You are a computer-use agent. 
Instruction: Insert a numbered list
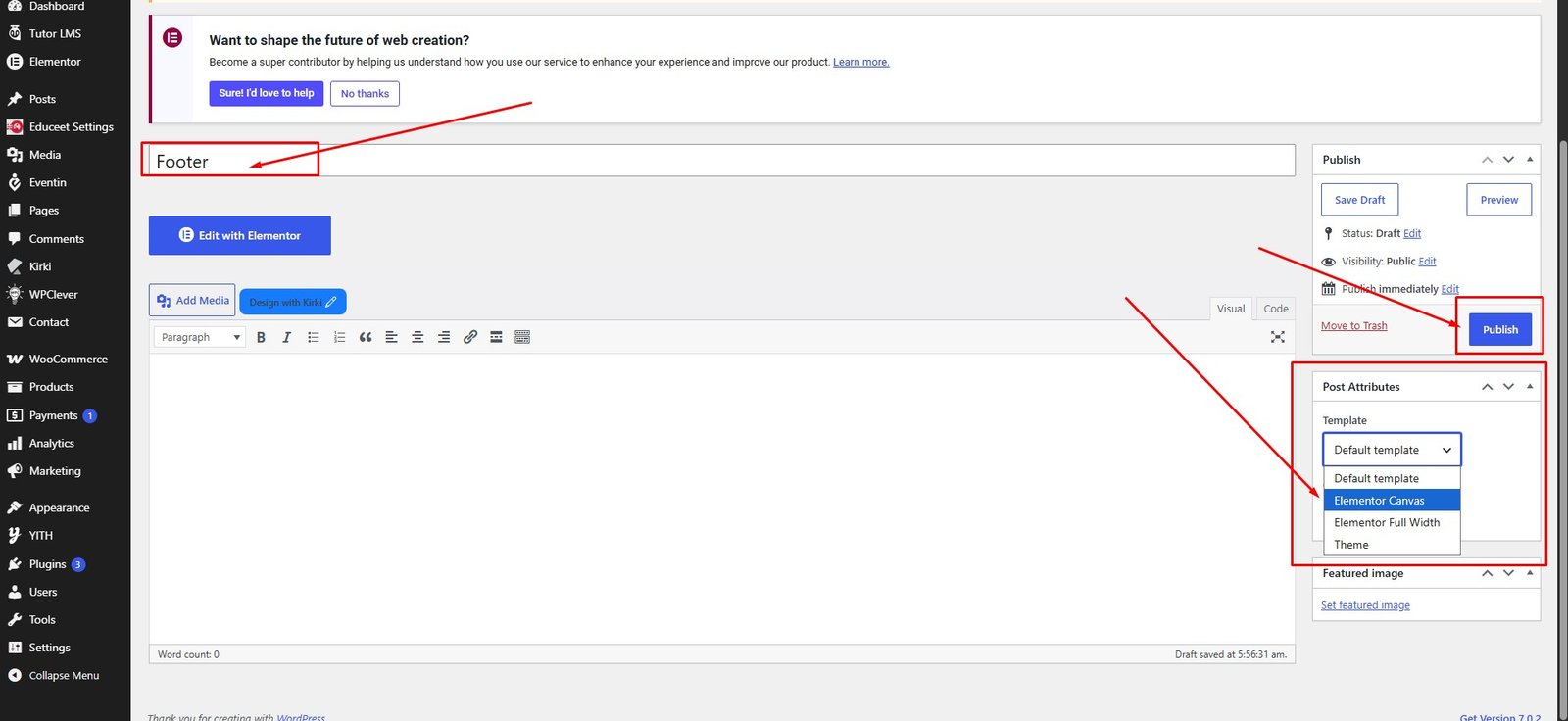click(339, 337)
